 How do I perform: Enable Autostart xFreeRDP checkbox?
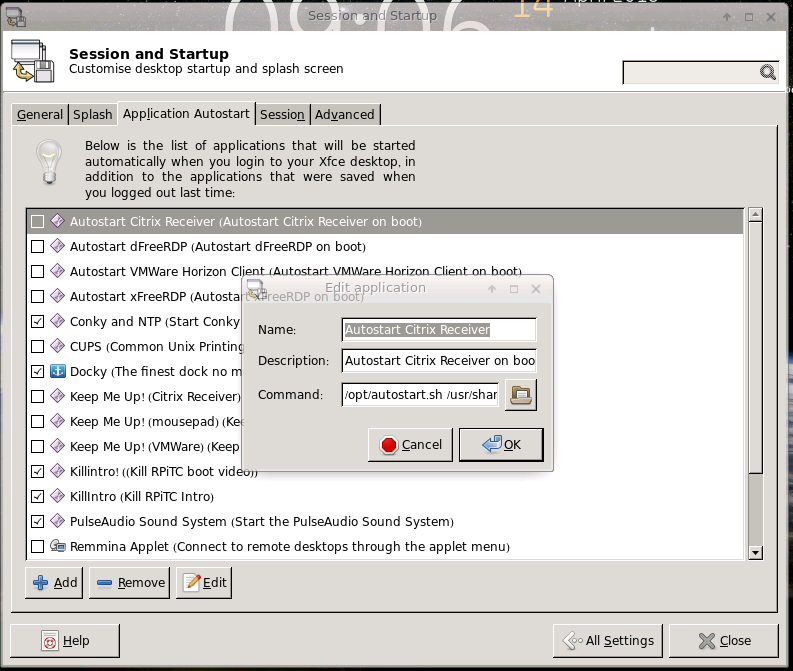37,296
